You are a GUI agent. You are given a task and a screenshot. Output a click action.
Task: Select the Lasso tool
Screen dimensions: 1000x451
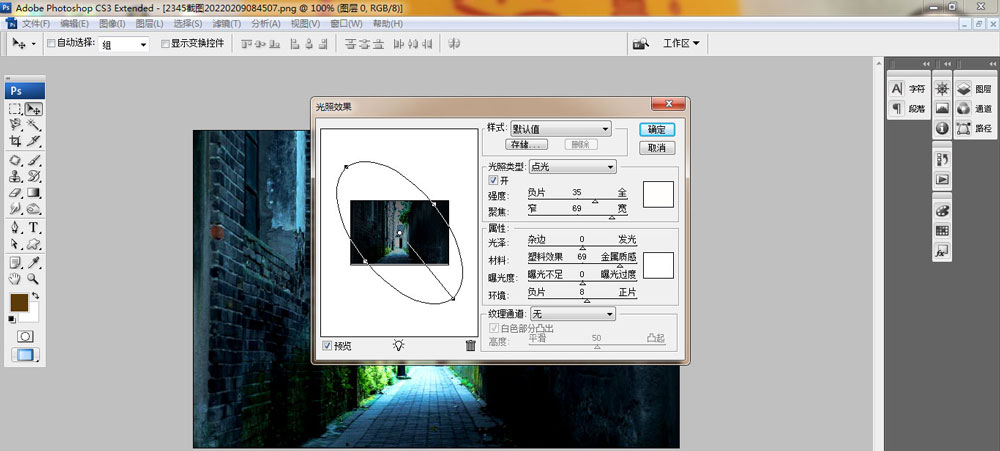pyautogui.click(x=16, y=125)
